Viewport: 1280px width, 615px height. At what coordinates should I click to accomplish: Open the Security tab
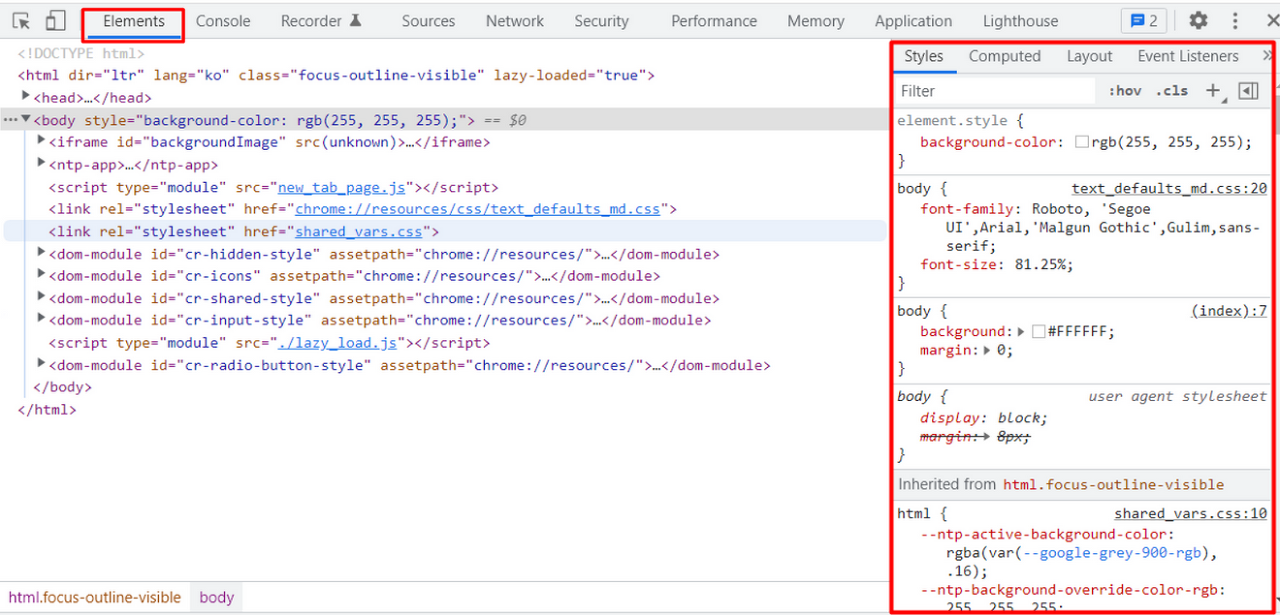click(x=601, y=21)
